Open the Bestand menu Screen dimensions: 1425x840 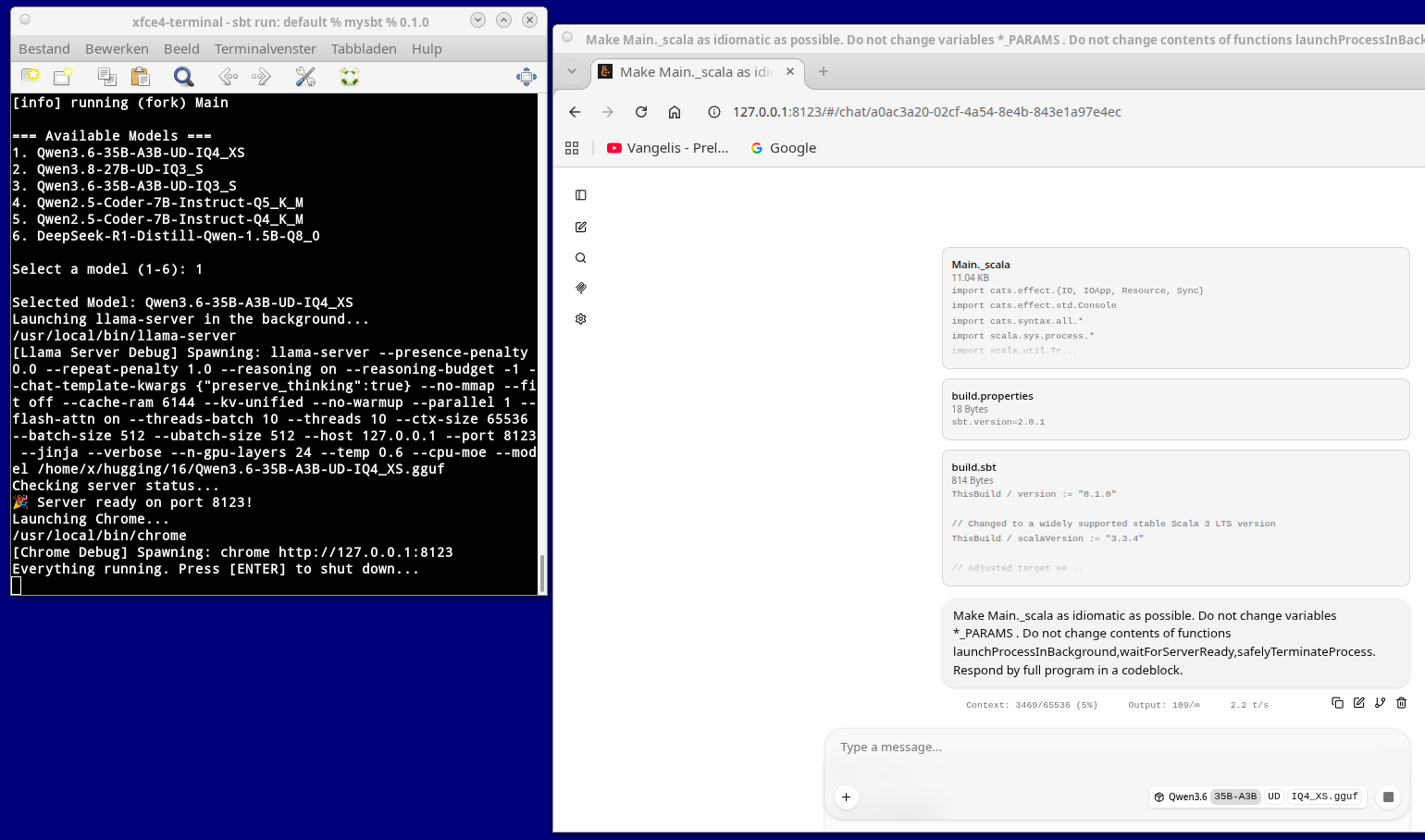pyautogui.click(x=44, y=49)
